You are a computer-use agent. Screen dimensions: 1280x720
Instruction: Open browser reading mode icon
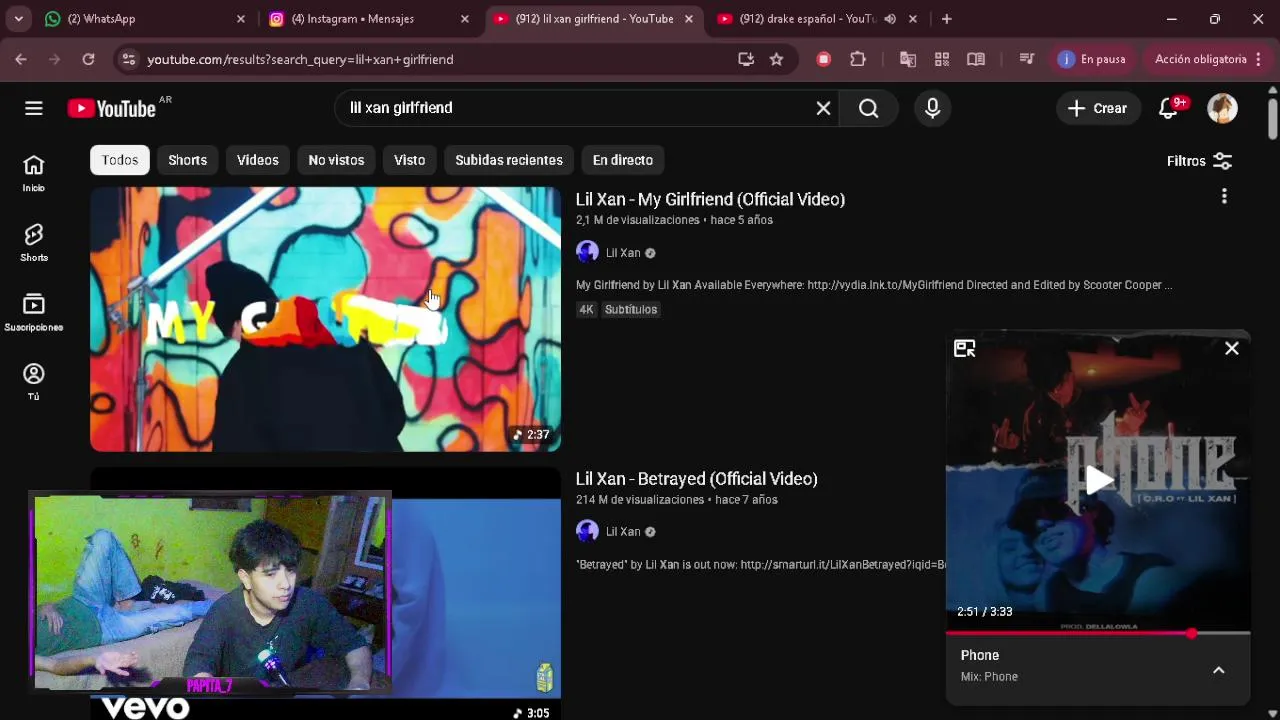tap(976, 59)
